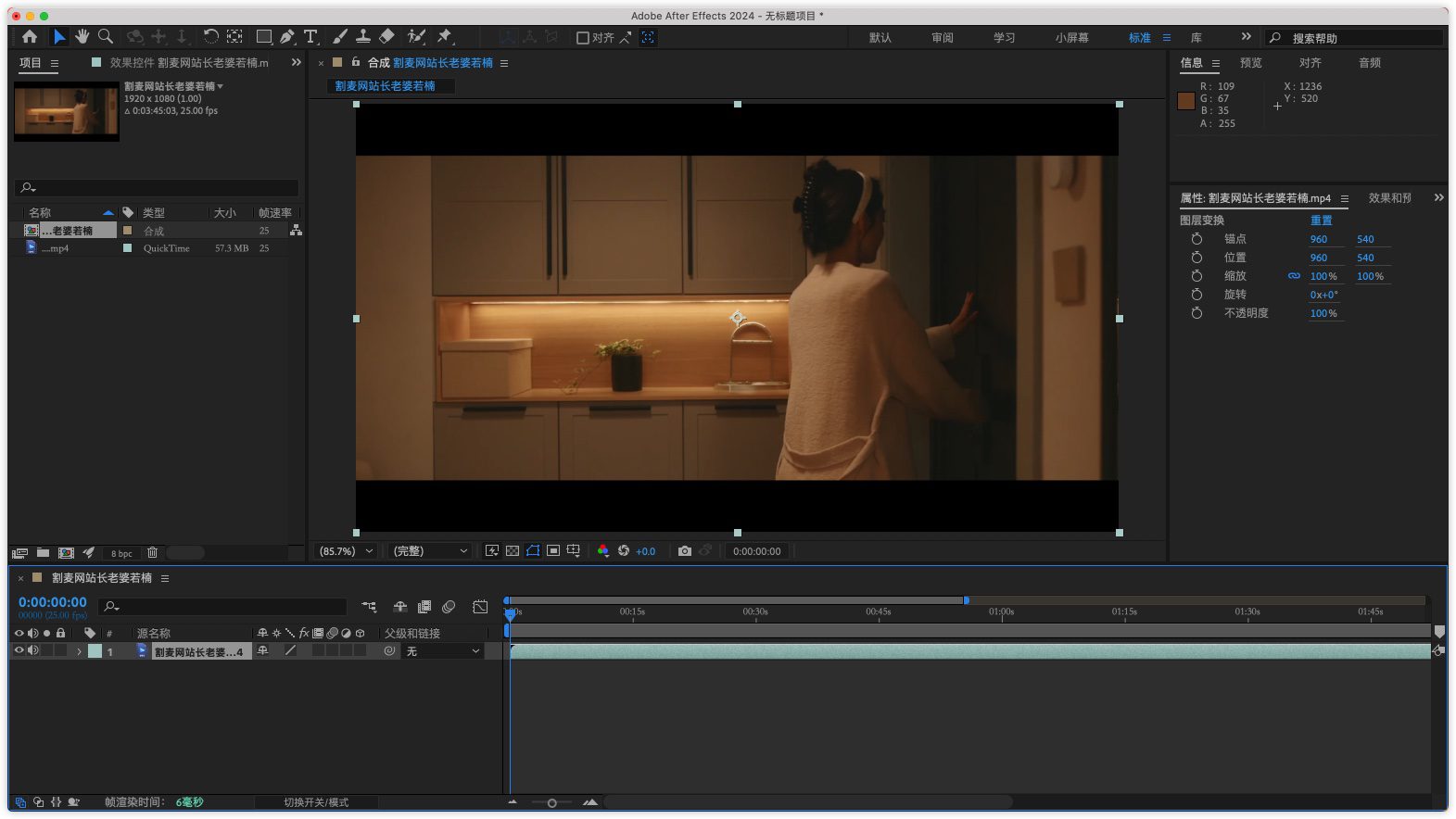Open the 85.7% magnification dropdown

346,551
